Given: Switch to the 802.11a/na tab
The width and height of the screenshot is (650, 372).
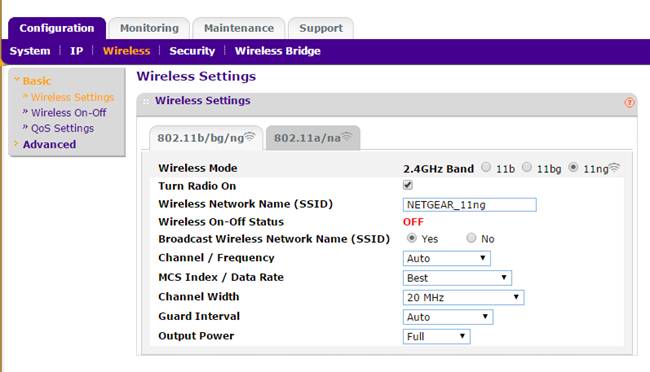Looking at the screenshot, I should point(313,138).
